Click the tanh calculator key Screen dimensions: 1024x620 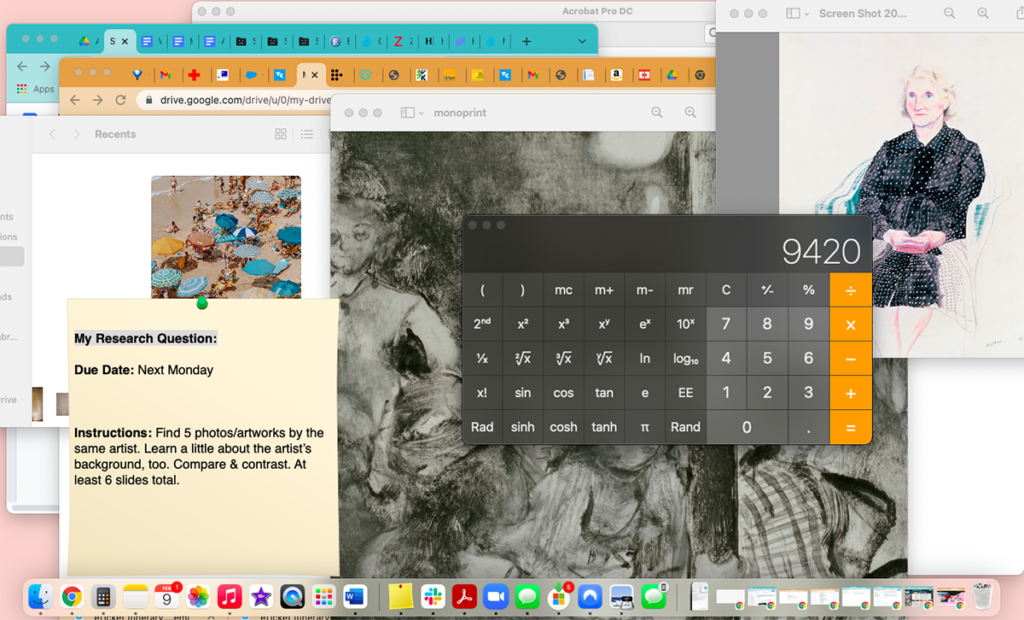(x=604, y=427)
